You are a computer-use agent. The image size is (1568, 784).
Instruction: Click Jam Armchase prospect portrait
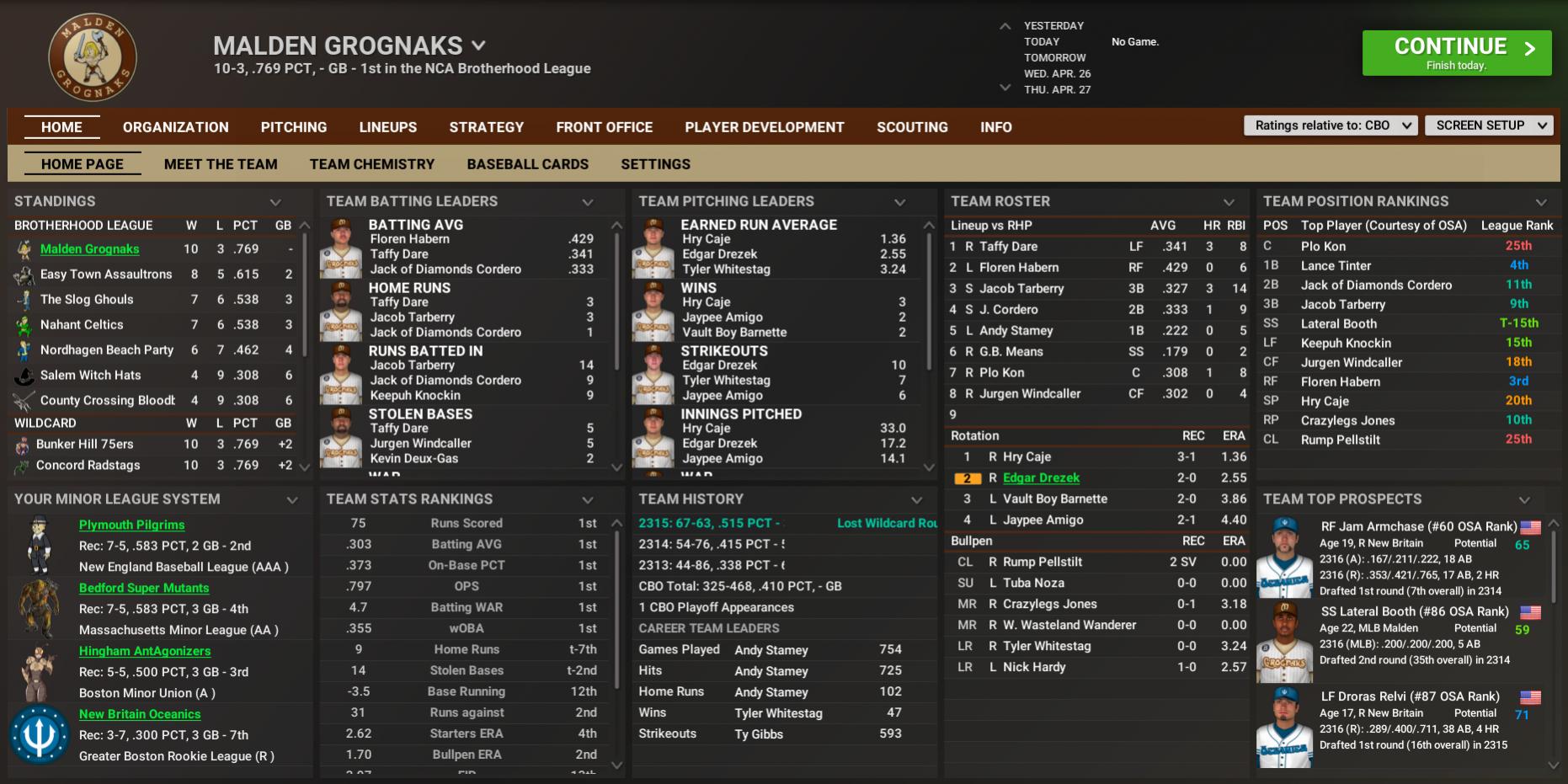(1284, 557)
